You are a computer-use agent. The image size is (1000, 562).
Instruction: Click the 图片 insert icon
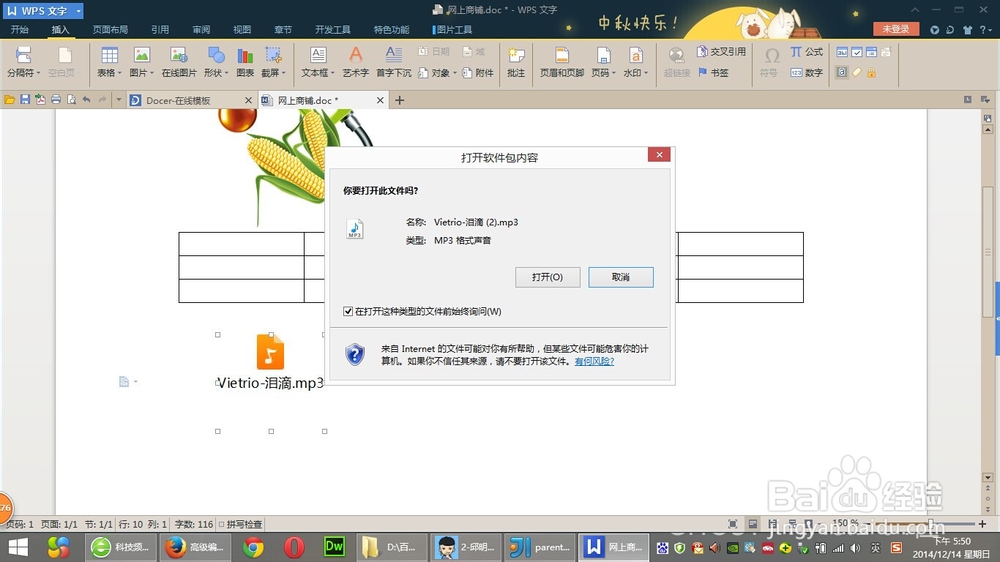141,55
